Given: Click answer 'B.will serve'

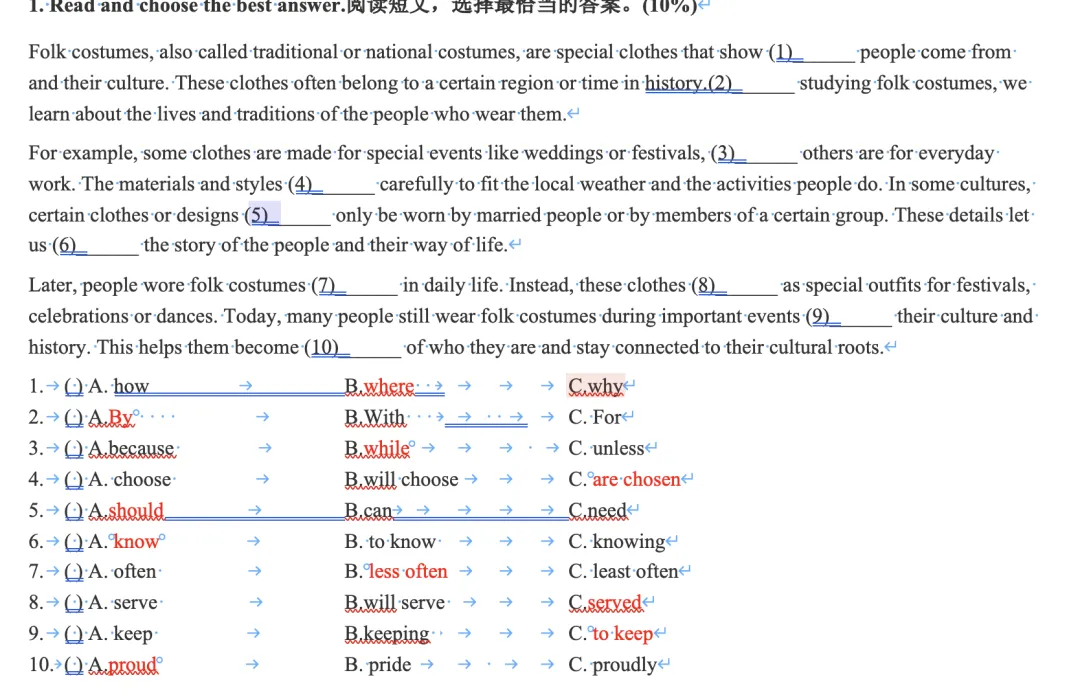Looking at the screenshot, I should tap(395, 603).
